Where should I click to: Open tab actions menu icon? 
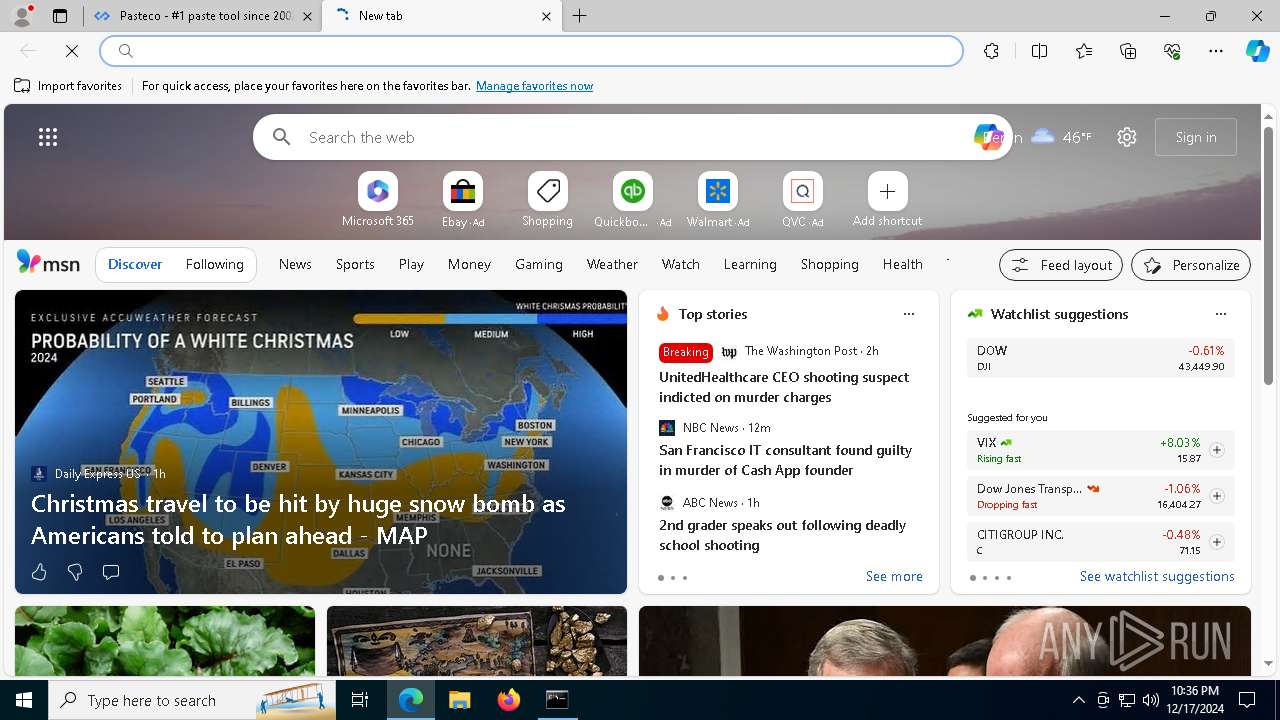tap(60, 16)
